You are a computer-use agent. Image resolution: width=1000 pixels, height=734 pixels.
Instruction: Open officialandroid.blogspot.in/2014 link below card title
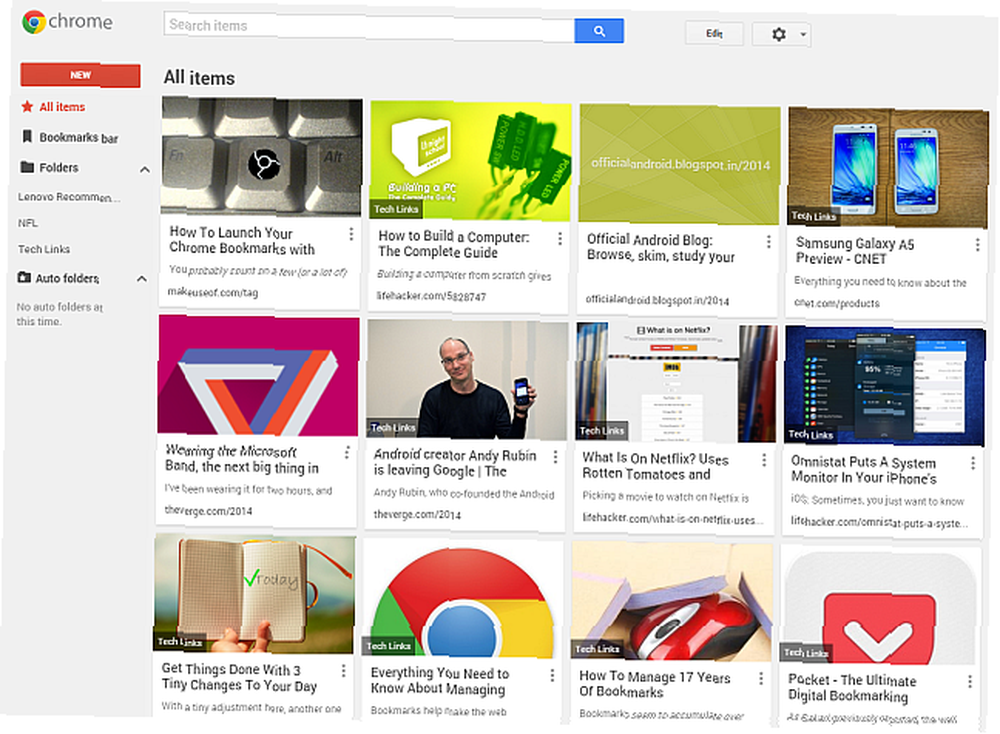[x=658, y=300]
